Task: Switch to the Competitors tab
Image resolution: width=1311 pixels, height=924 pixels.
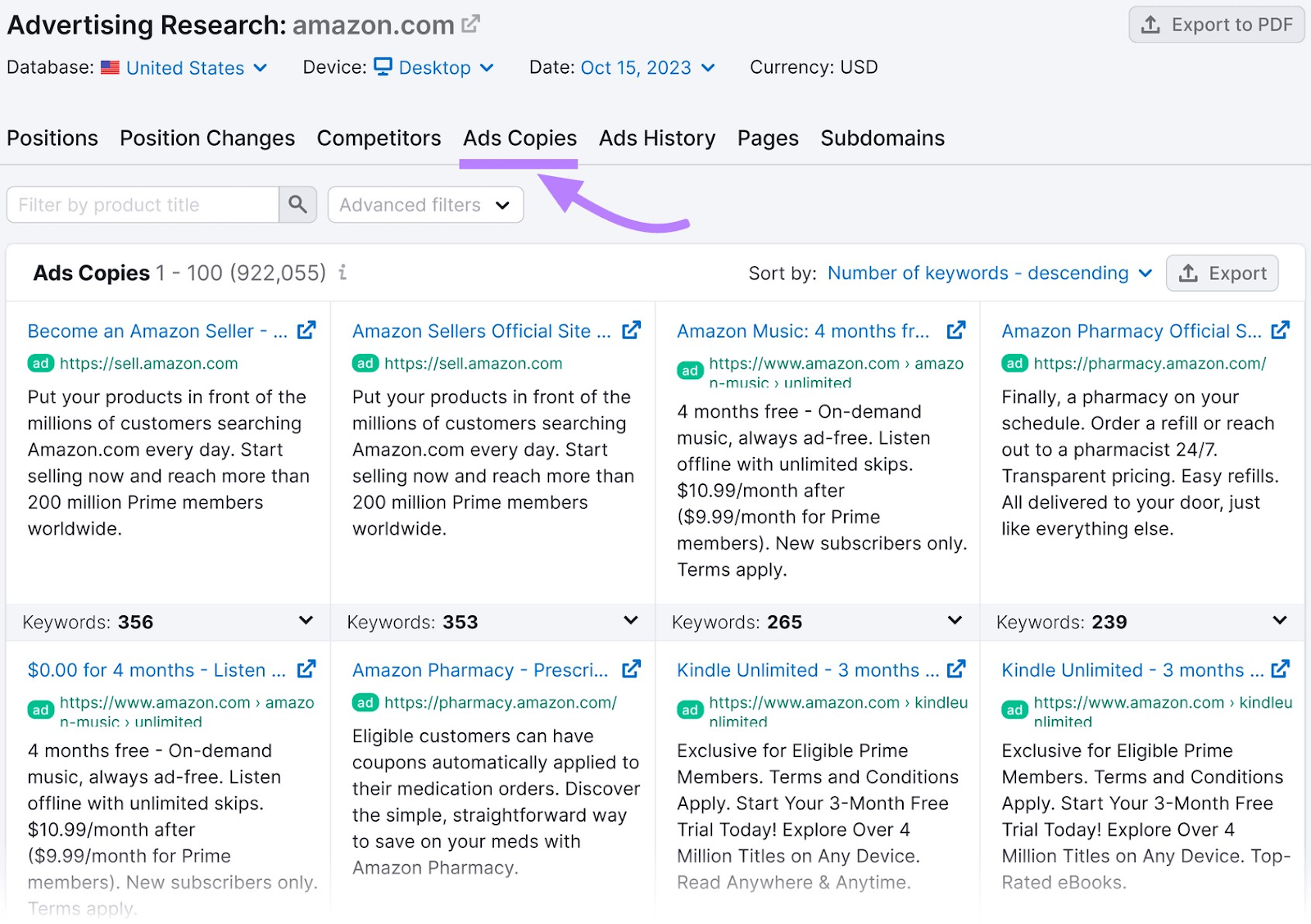Action: [x=379, y=138]
